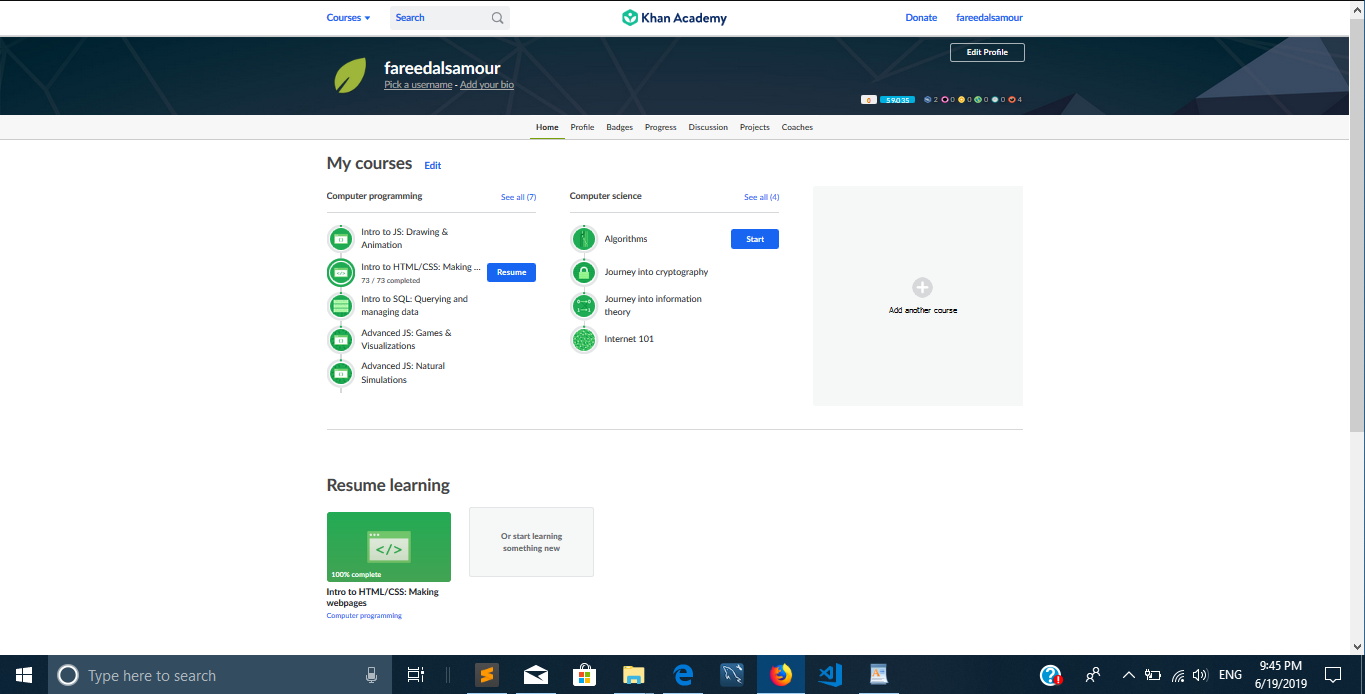Click Journey into information theory icon
Screen dimensions: 1365x694
pos(583,305)
